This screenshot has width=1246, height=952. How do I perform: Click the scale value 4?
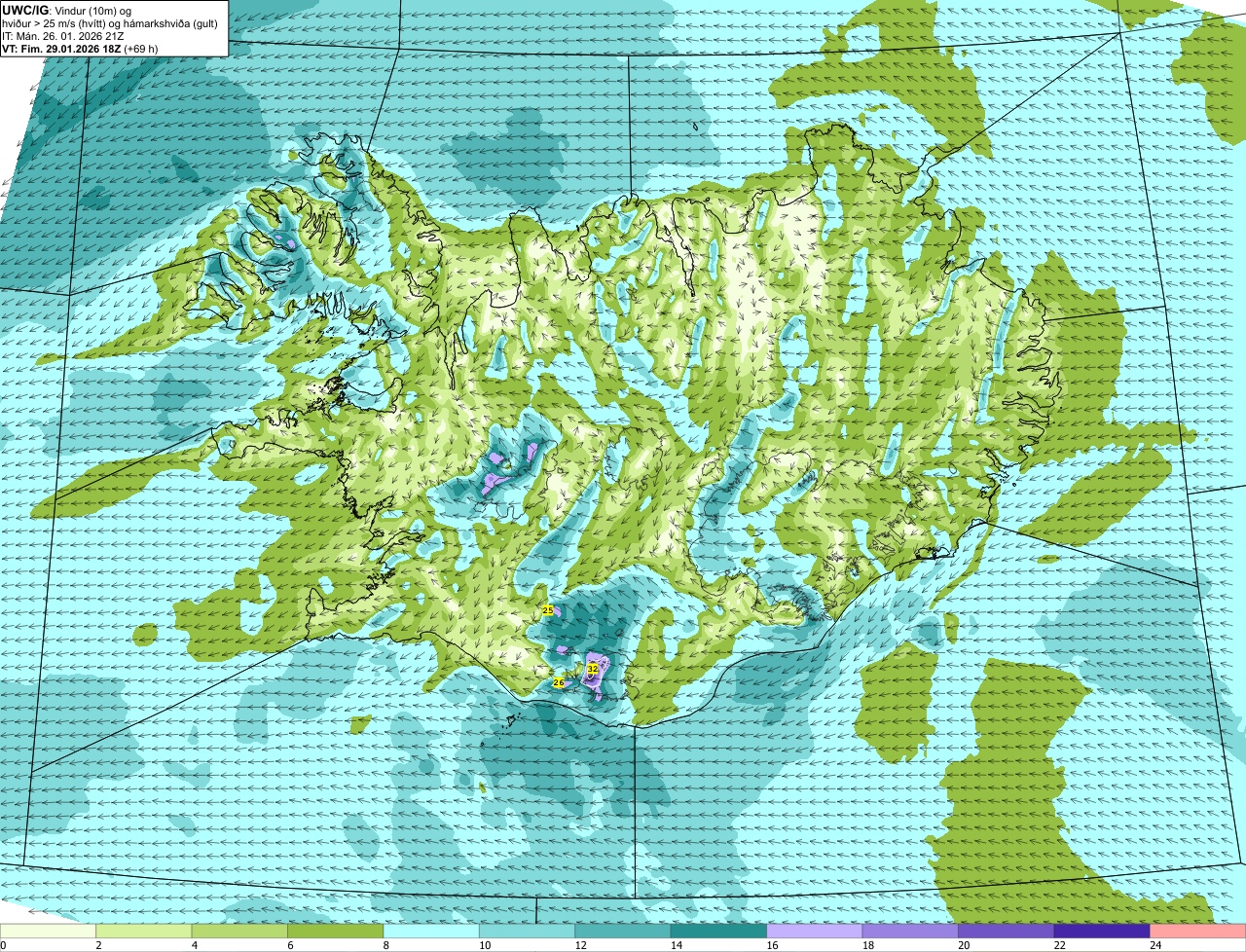[193, 945]
